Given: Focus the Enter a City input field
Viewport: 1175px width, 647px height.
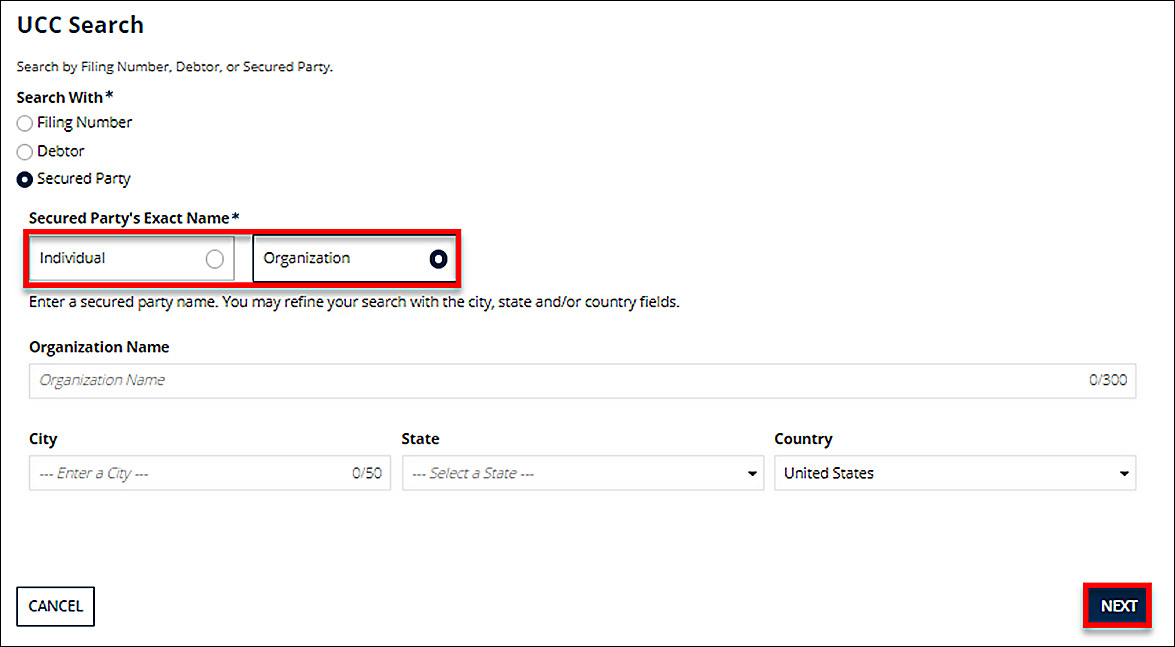Looking at the screenshot, I should coord(190,473).
